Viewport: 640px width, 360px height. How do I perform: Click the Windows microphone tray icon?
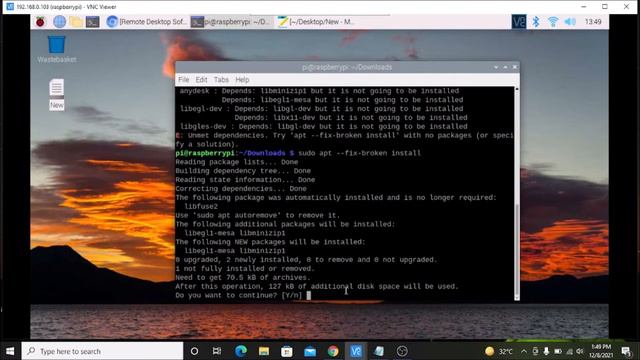click(546, 351)
